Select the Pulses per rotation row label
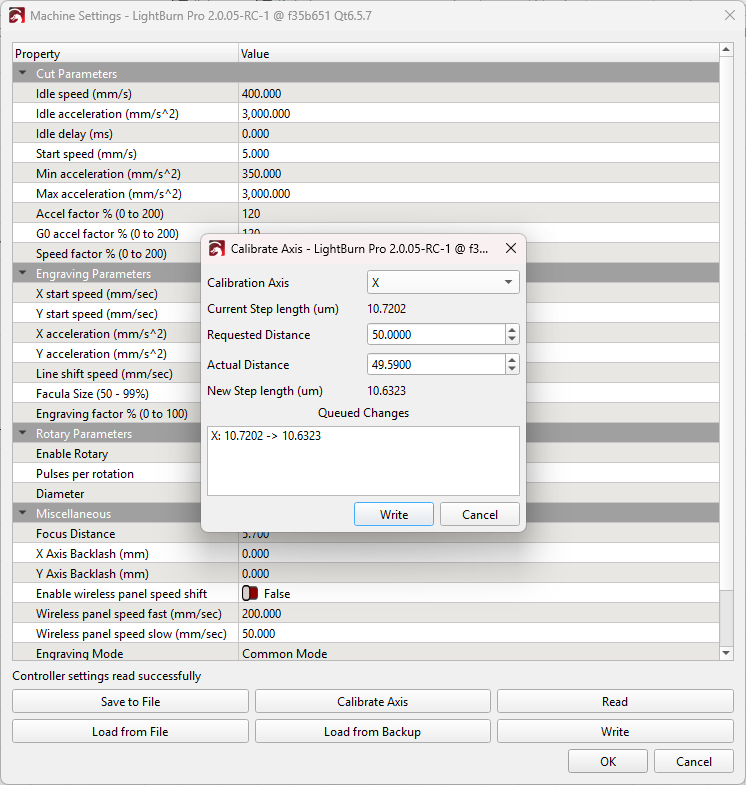Viewport: 746px width, 785px height. point(85,474)
